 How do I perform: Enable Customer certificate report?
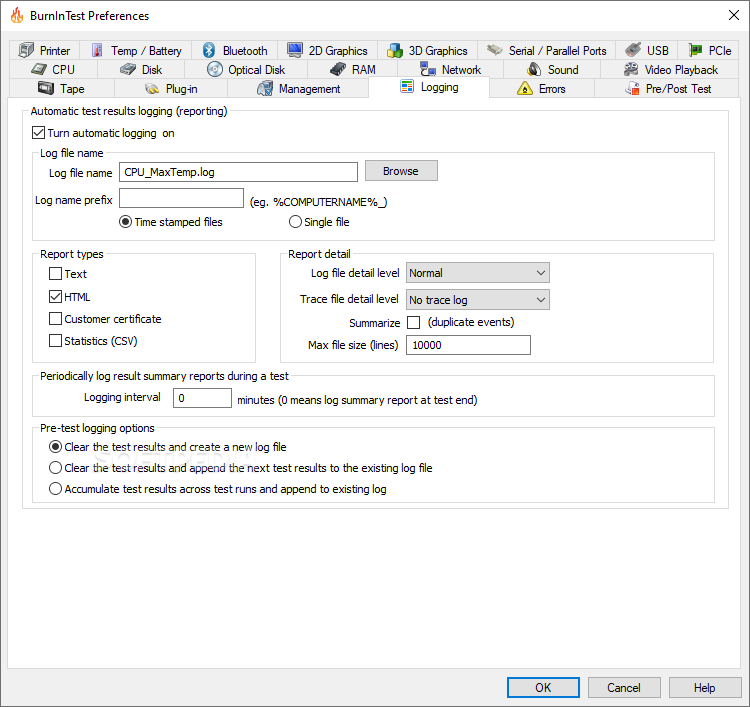[55, 319]
